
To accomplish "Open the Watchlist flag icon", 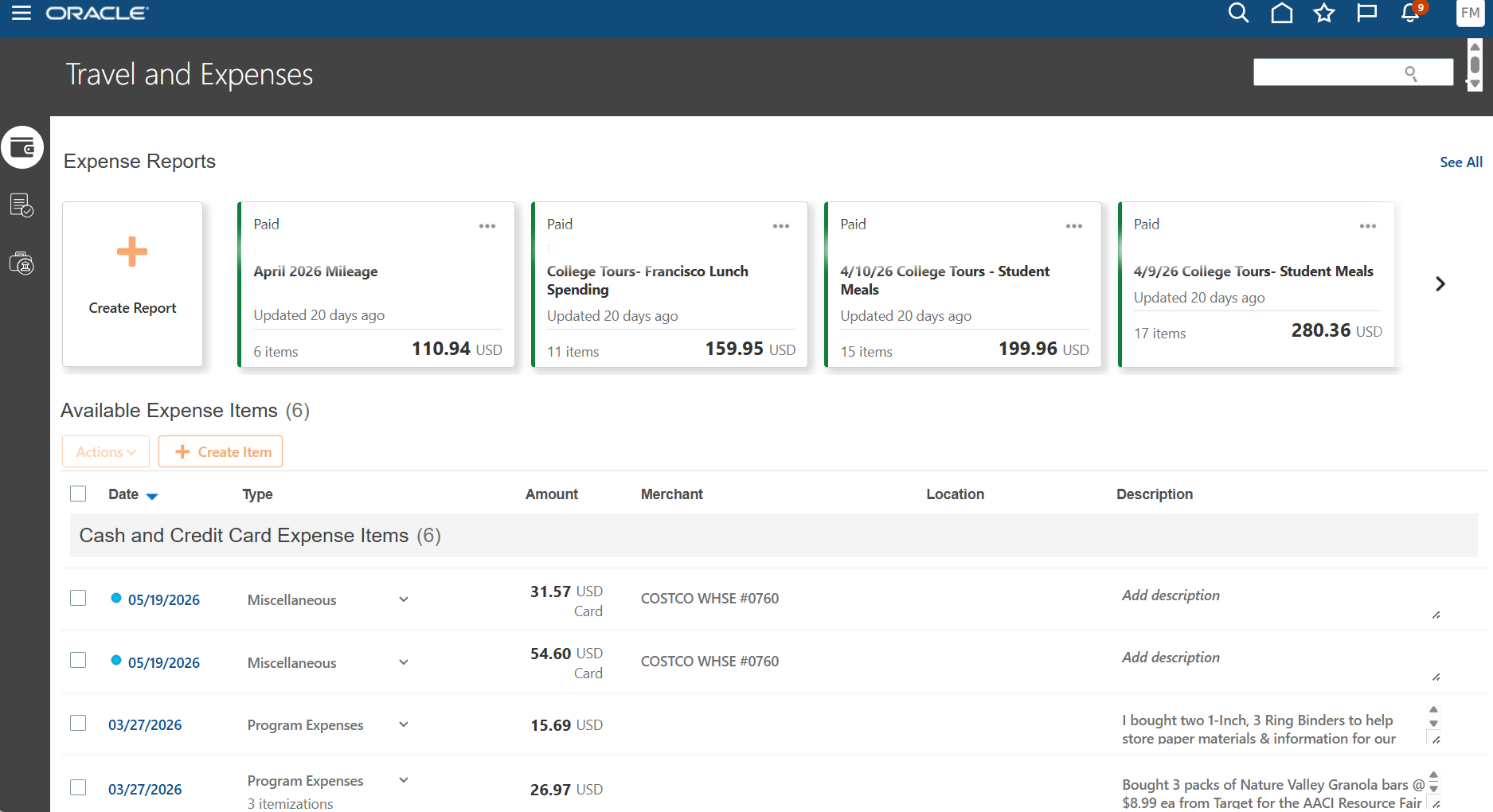I will click(1367, 13).
